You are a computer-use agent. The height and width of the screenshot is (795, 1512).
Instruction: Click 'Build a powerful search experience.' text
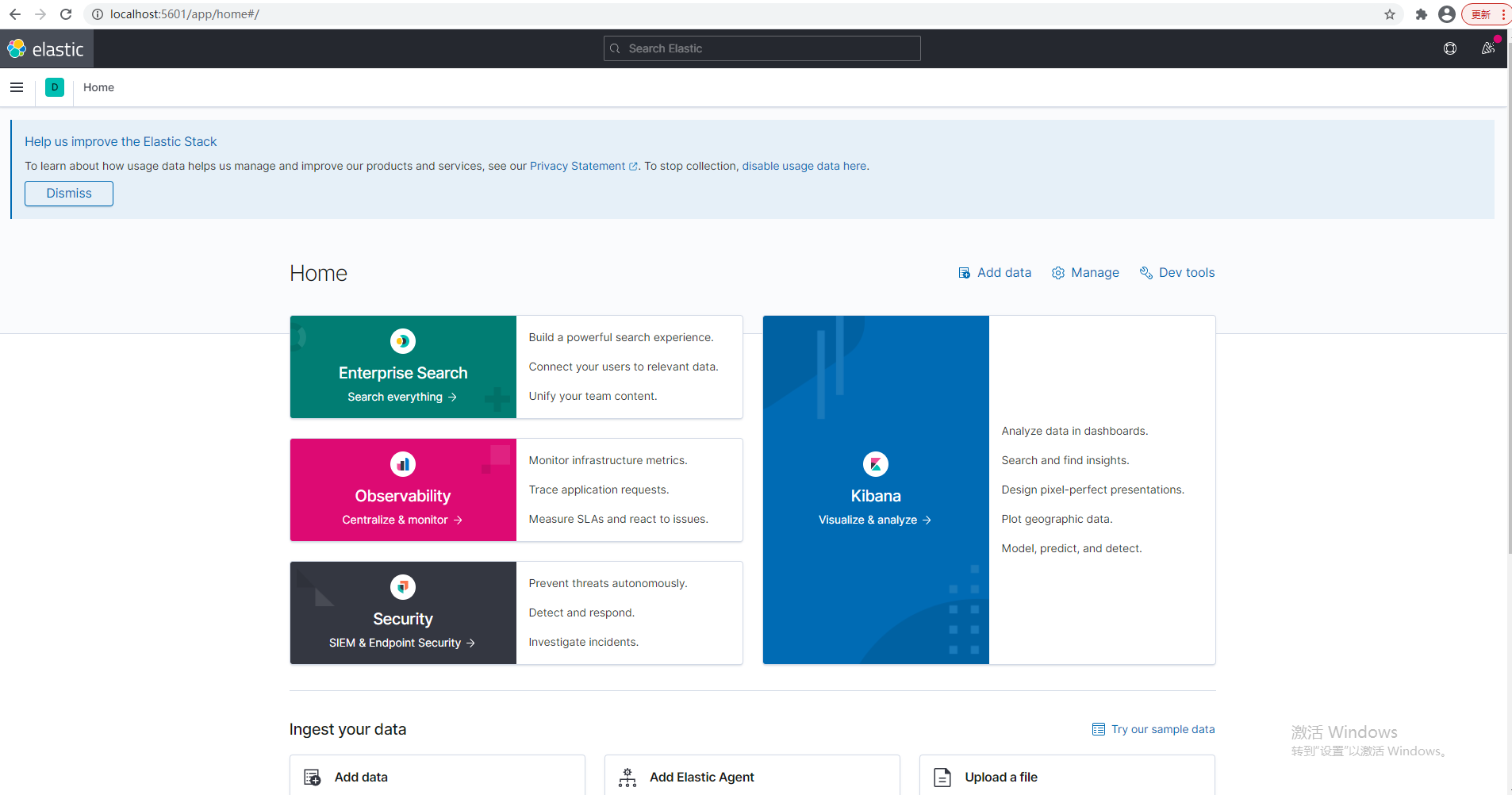tap(621, 337)
